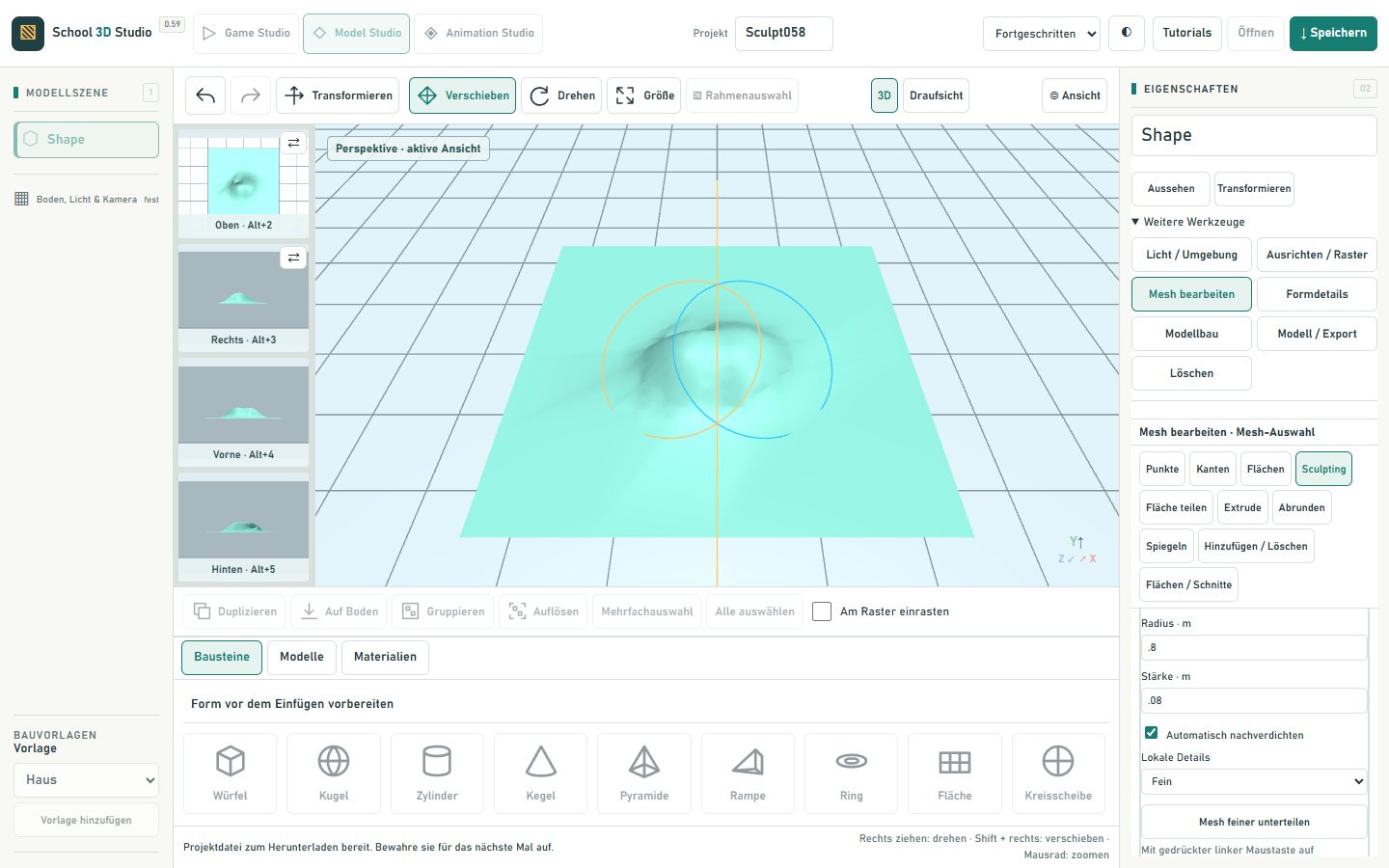Image resolution: width=1389 pixels, height=868 pixels.
Task: Switch to 3D view mode
Action: [885, 95]
